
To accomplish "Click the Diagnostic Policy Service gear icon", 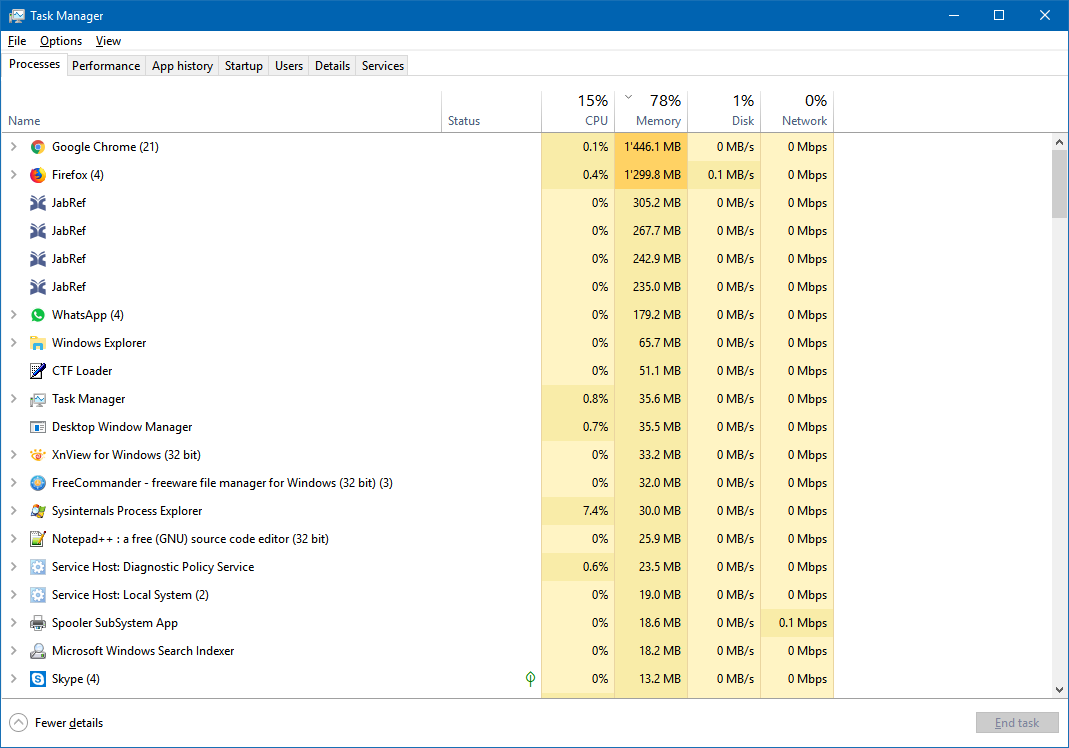I will pos(37,567).
